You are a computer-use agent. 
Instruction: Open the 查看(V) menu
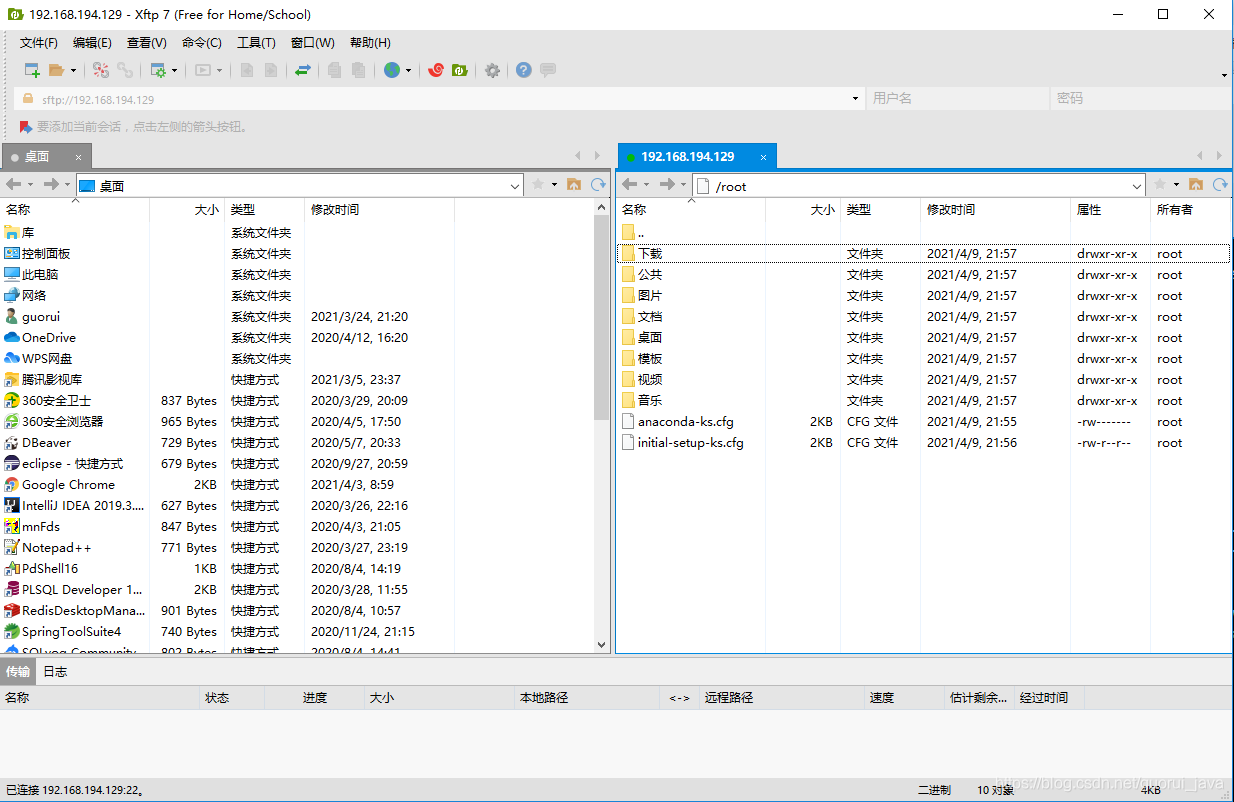coord(147,43)
